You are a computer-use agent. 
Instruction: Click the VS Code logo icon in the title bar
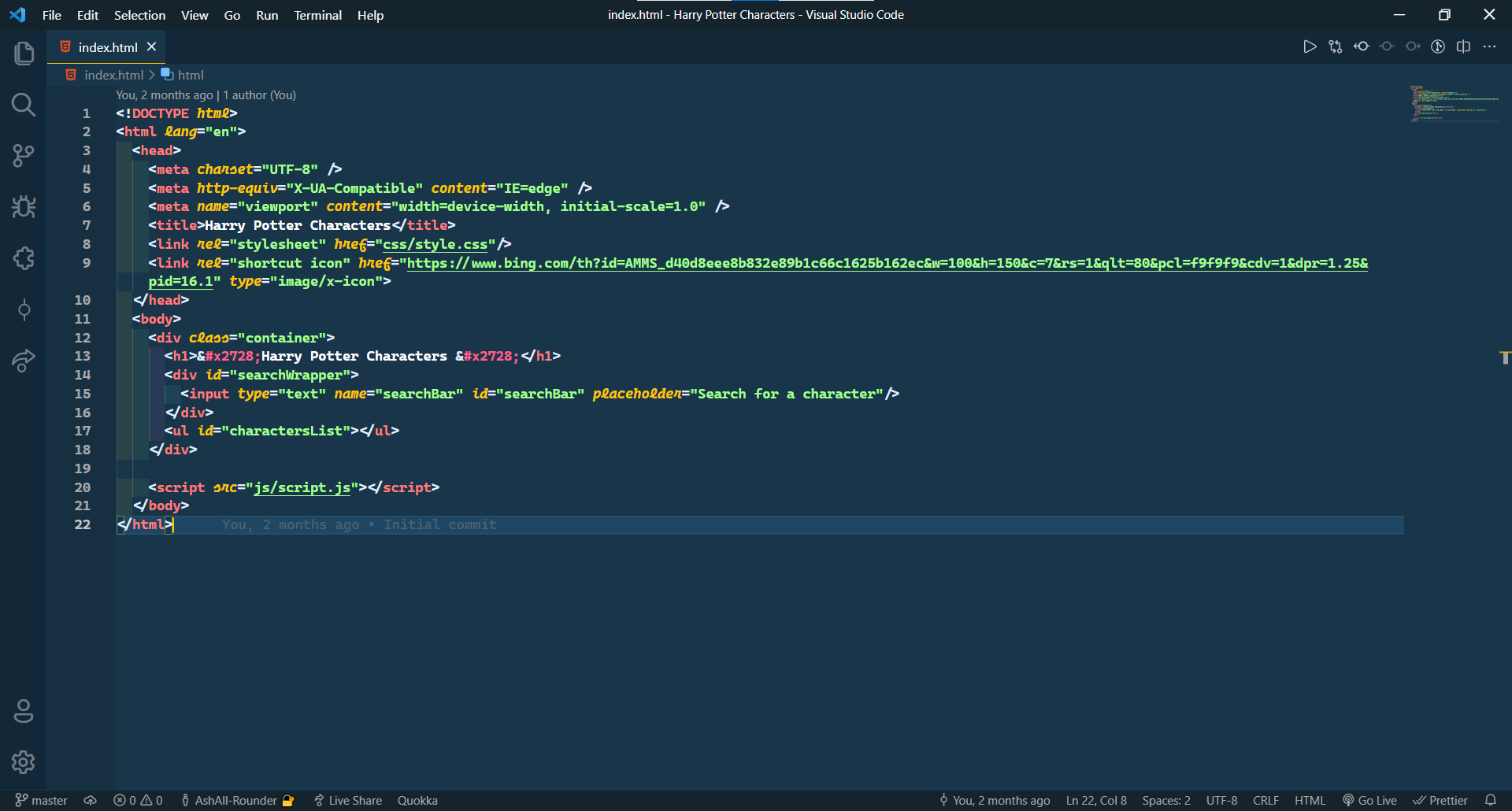[x=17, y=15]
